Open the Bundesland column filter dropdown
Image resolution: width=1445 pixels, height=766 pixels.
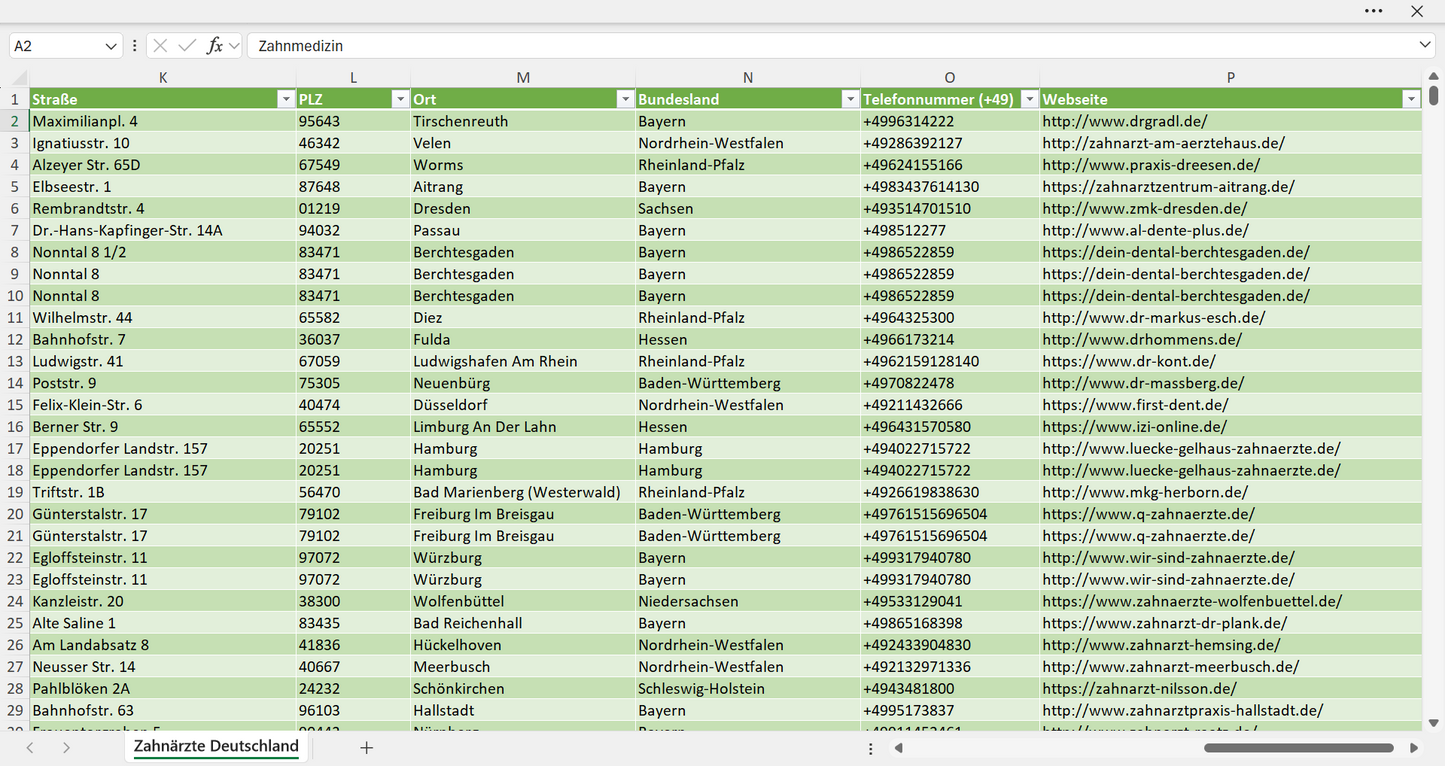850,99
